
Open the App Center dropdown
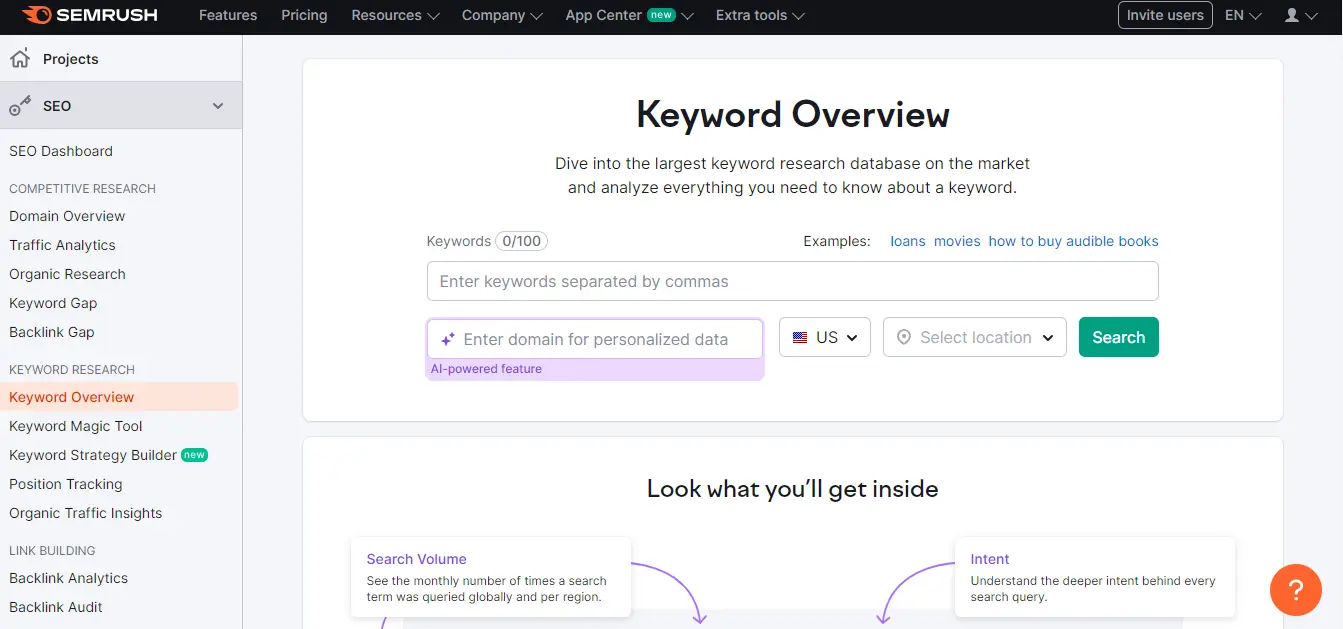pos(629,15)
